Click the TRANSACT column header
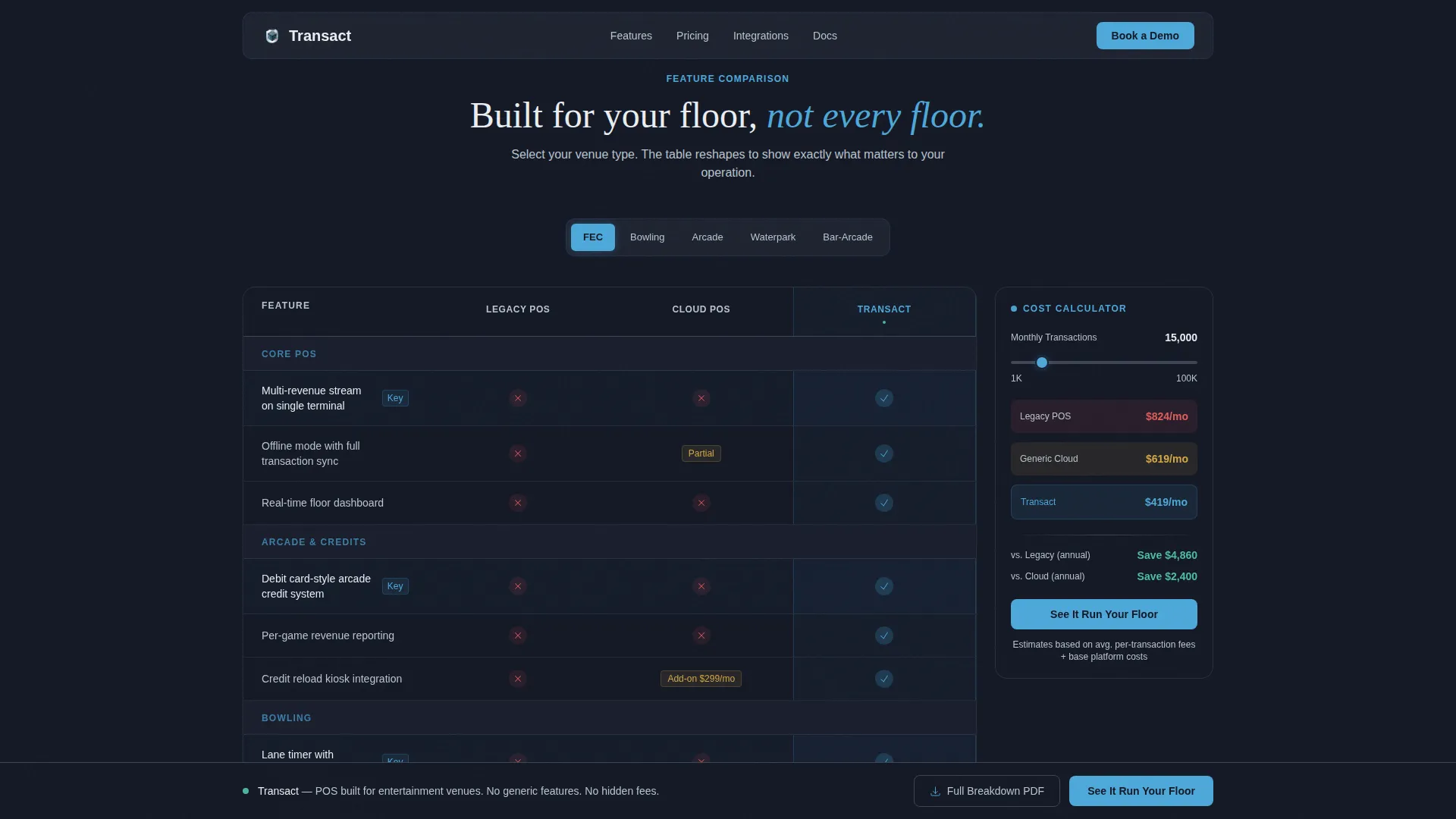Viewport: 1456px width, 819px height. point(884,309)
